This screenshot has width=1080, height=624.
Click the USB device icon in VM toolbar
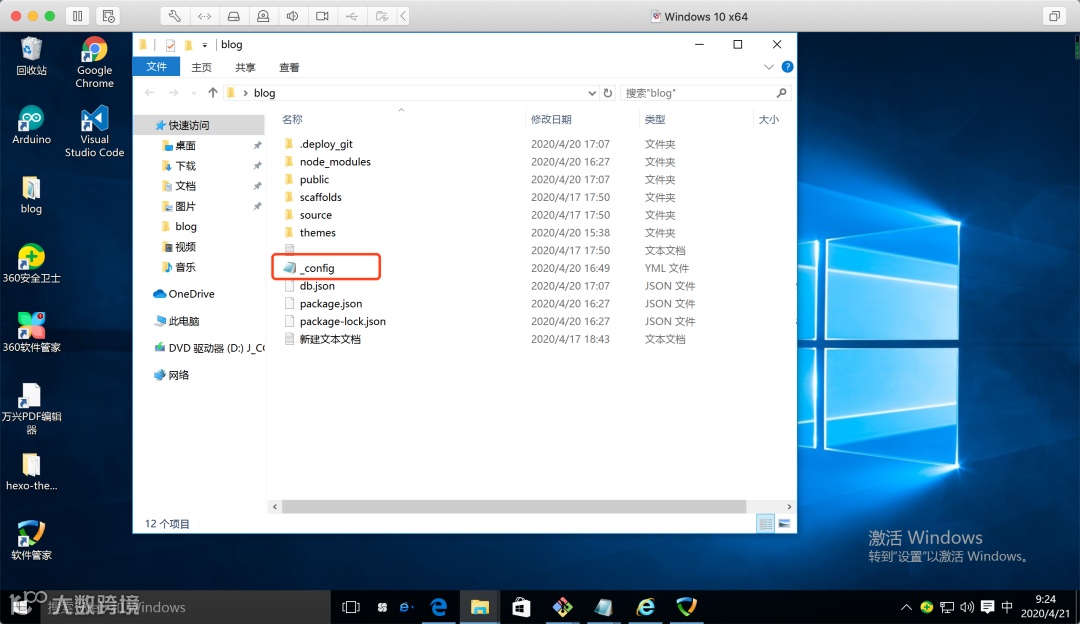click(352, 16)
